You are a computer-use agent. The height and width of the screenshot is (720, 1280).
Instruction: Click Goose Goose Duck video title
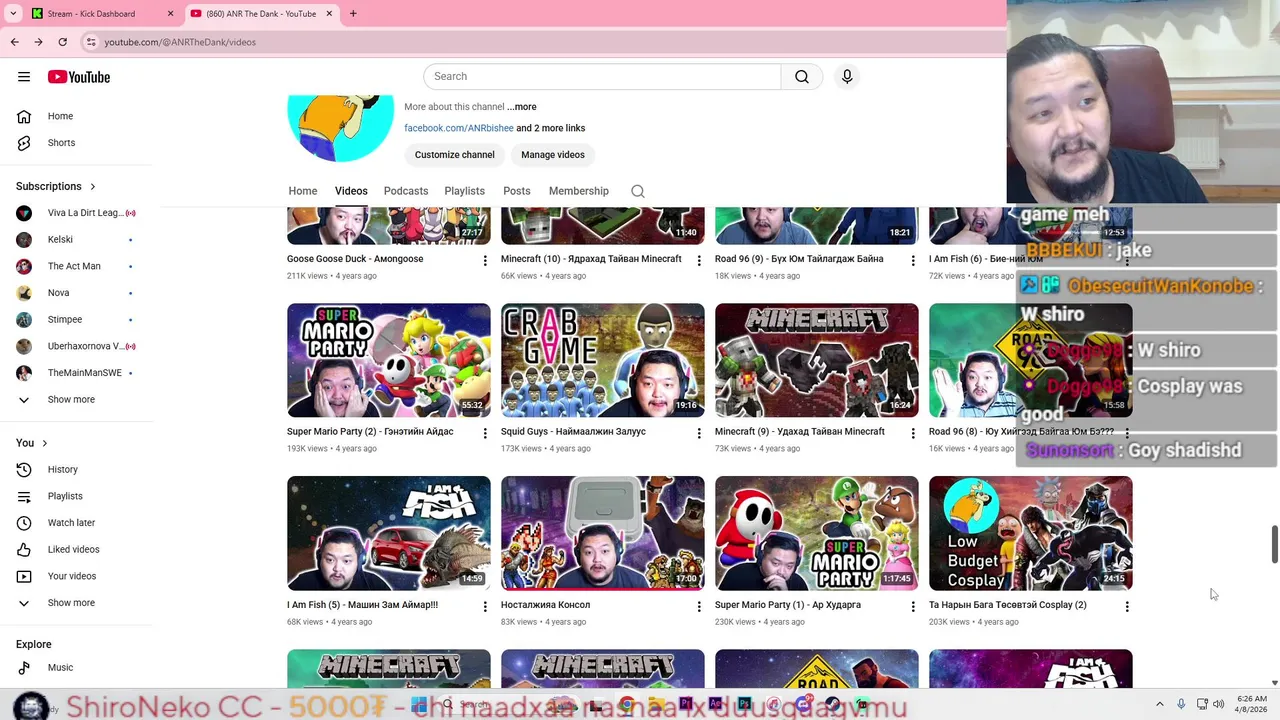355,259
